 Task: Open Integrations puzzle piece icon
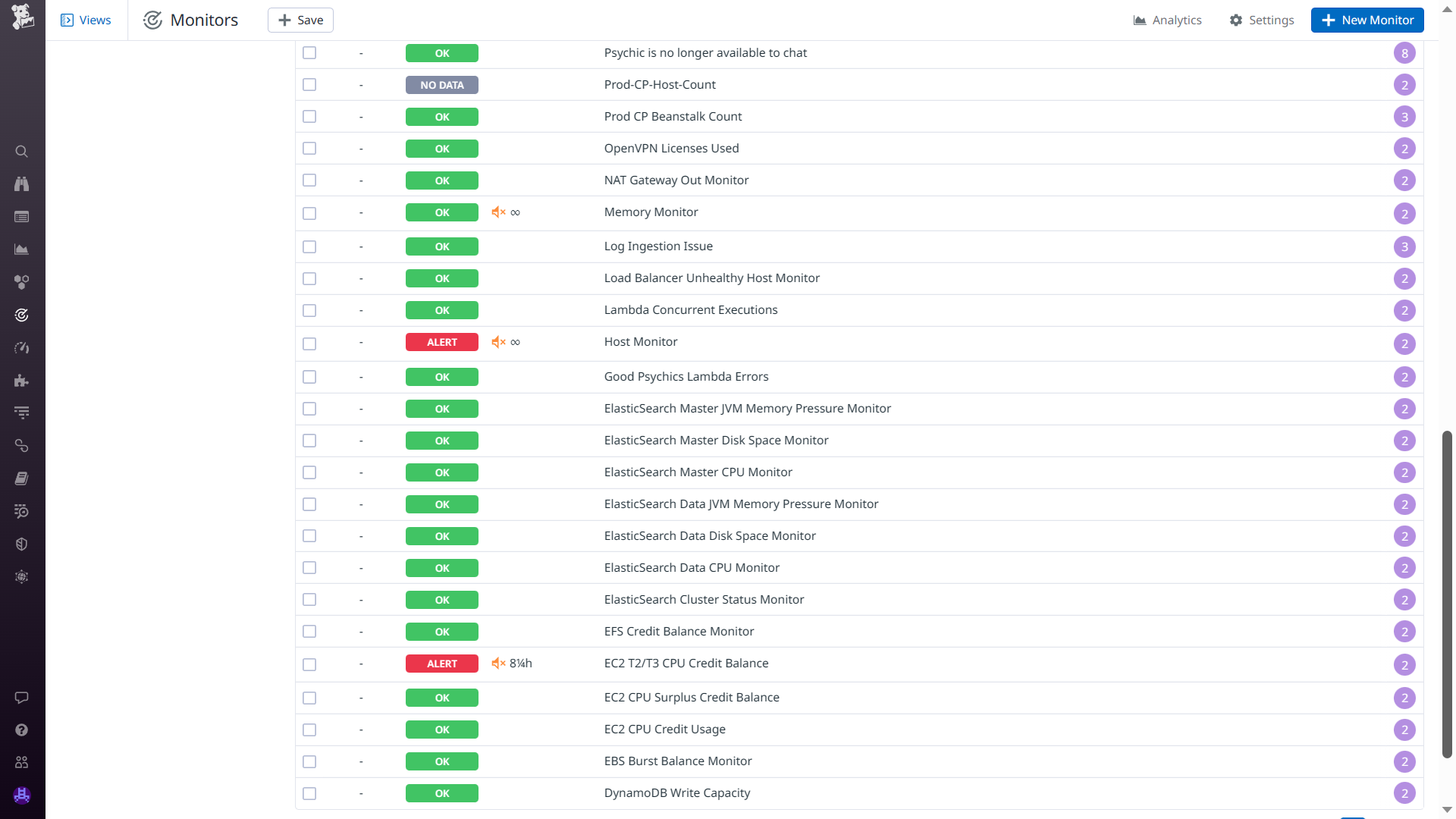[22, 381]
